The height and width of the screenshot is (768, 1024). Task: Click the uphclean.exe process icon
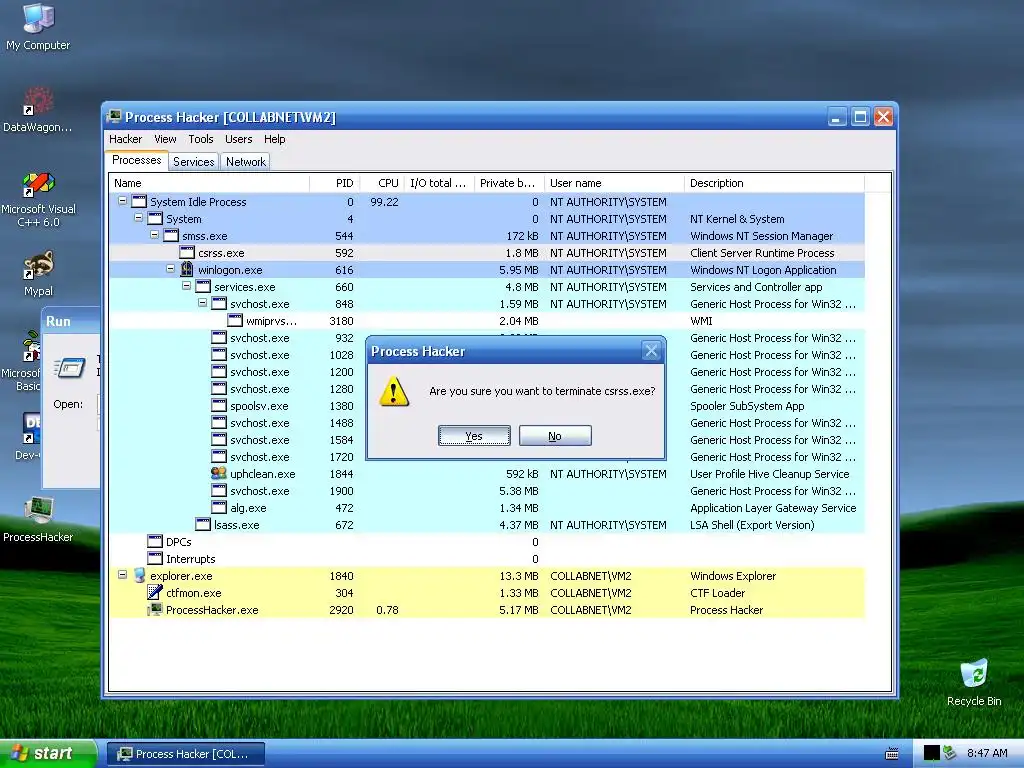point(219,473)
